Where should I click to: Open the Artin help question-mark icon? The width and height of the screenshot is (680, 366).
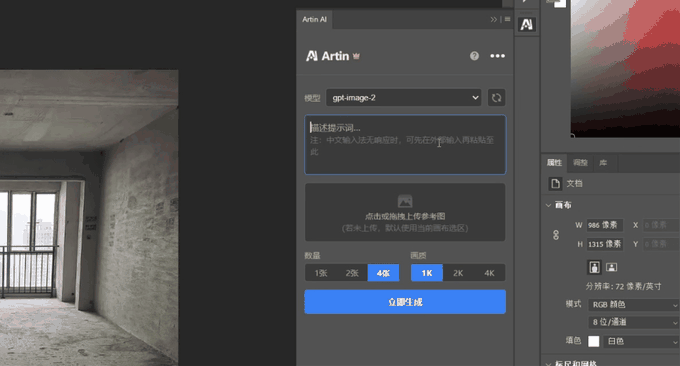[x=474, y=56]
